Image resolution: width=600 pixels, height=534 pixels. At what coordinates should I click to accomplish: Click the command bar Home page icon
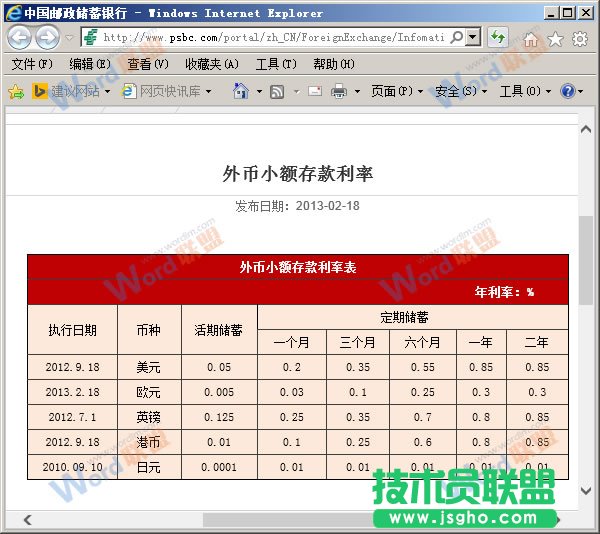pyautogui.click(x=241, y=91)
